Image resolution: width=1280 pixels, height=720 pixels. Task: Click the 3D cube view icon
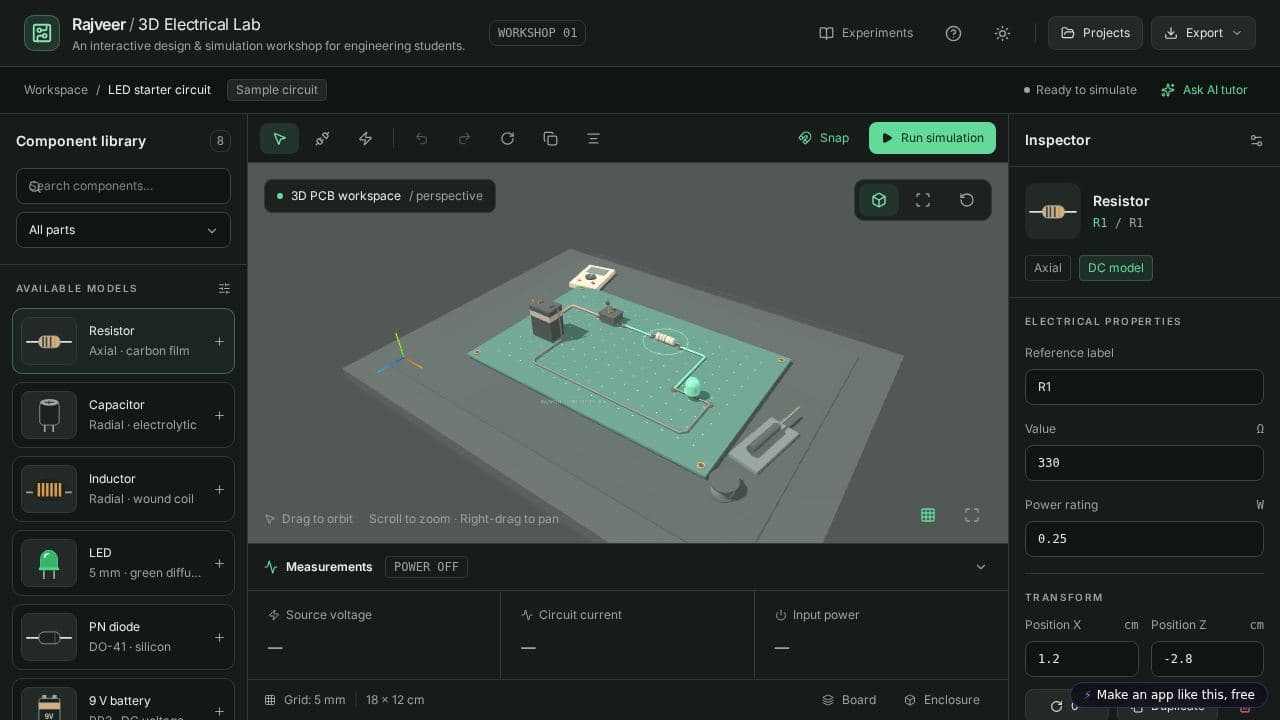pos(879,200)
